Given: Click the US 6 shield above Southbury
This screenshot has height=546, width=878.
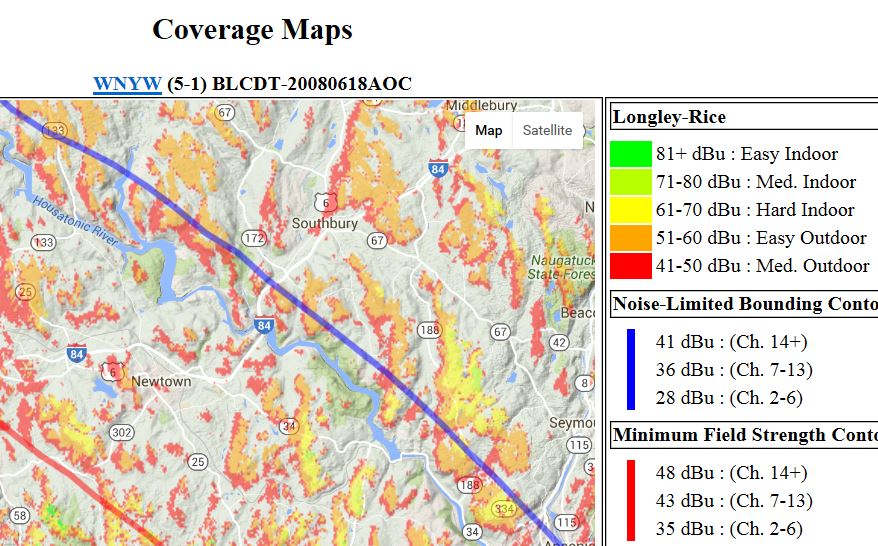Looking at the screenshot, I should click(320, 200).
